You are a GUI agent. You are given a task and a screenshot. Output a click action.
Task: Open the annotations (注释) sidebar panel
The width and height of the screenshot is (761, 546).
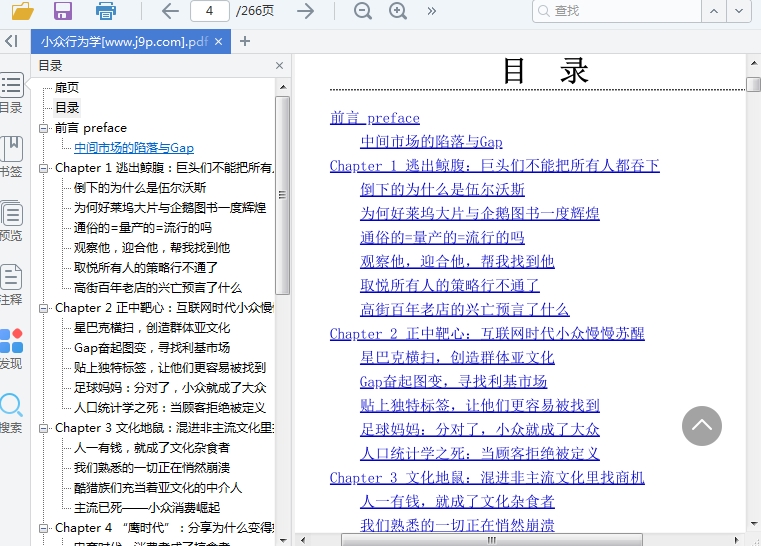coord(11,284)
